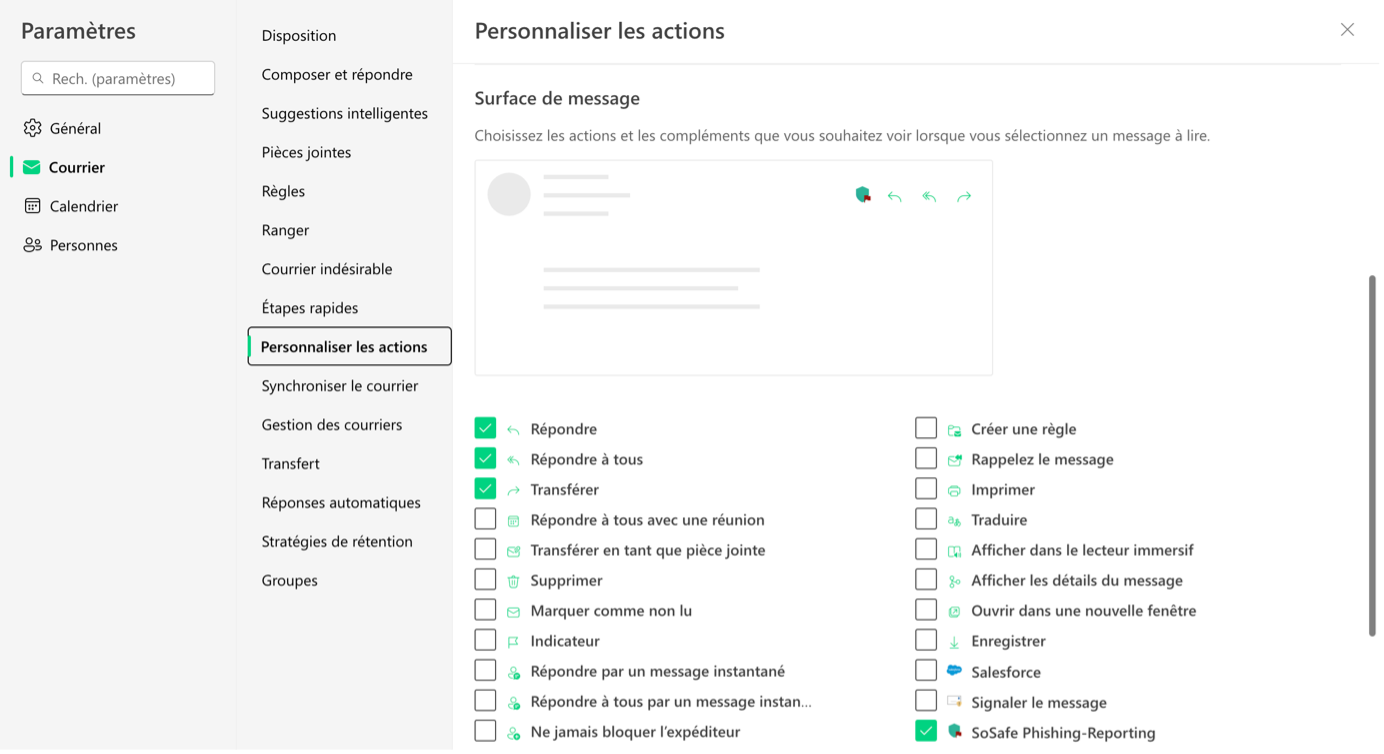
Task: Disable the SoSafe Phishing-Reporting checkbox
Action: pyautogui.click(x=926, y=731)
